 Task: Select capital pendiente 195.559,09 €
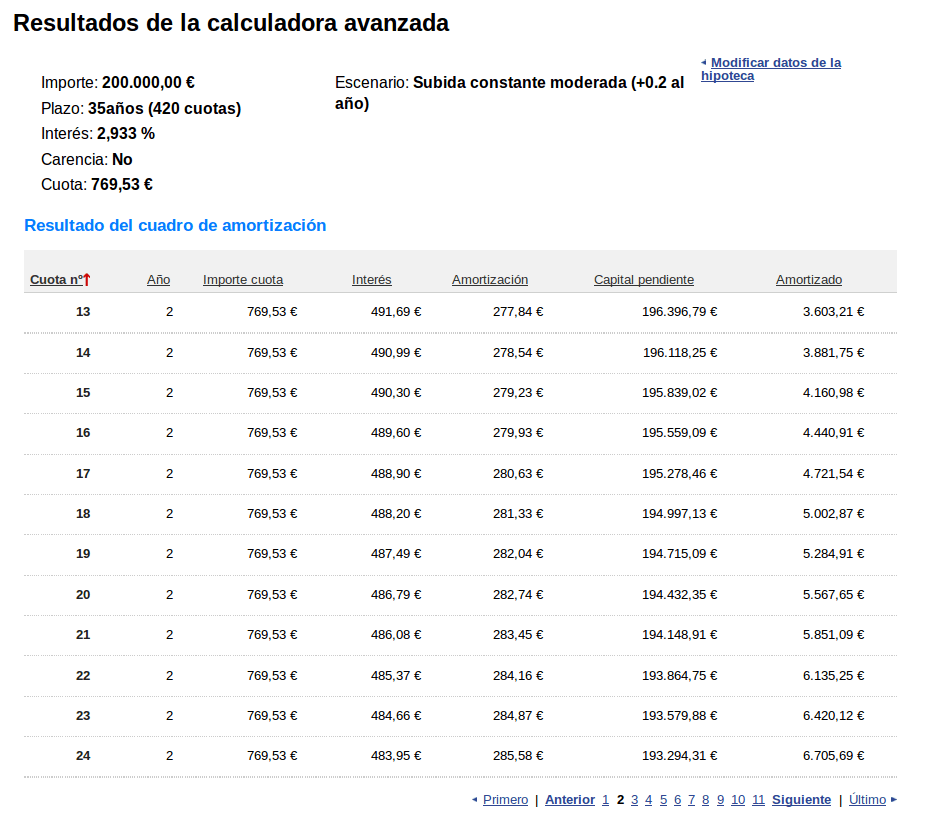679,433
